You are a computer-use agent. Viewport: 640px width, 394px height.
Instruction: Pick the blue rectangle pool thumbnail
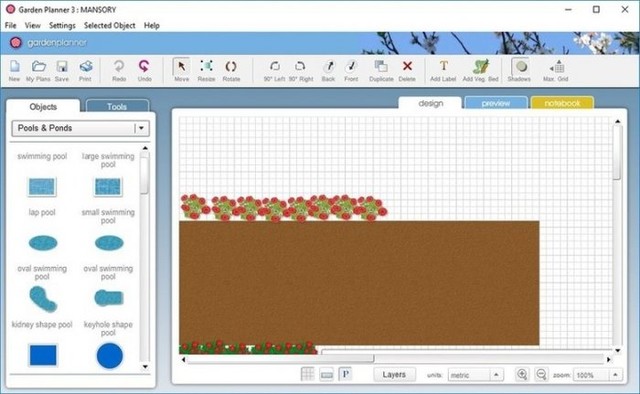coord(43,355)
